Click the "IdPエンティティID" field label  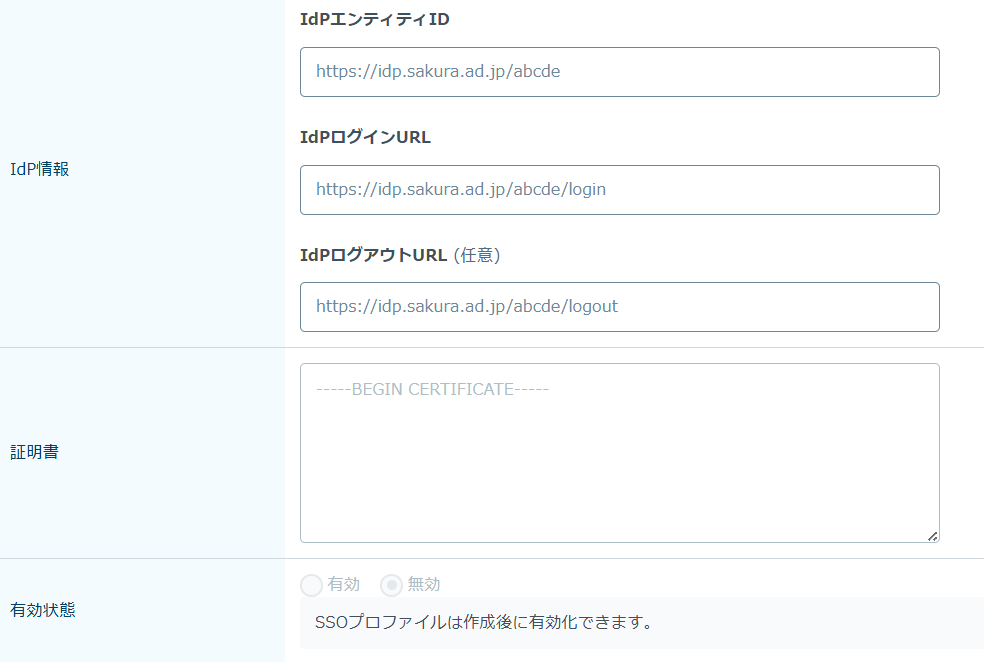coord(374,19)
